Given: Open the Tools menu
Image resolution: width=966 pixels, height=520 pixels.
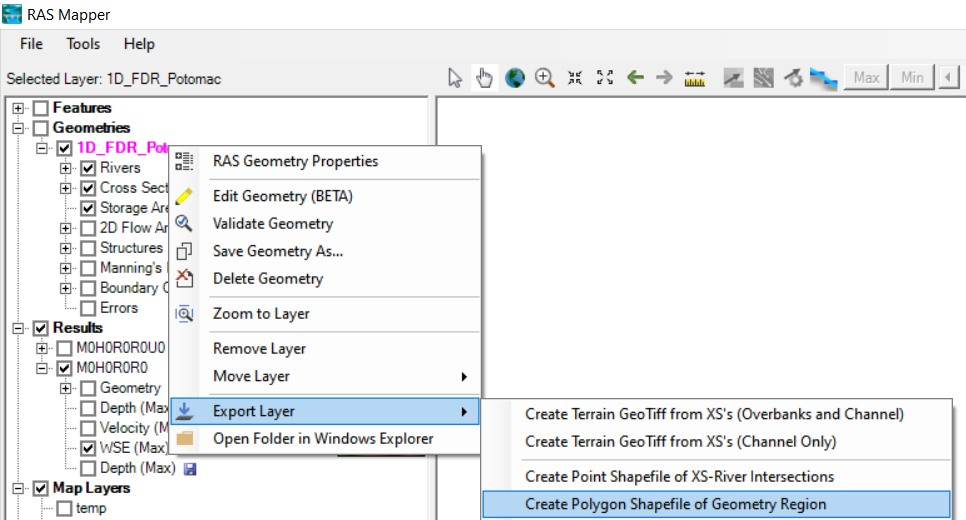Looking at the screenshot, I should coord(83,44).
